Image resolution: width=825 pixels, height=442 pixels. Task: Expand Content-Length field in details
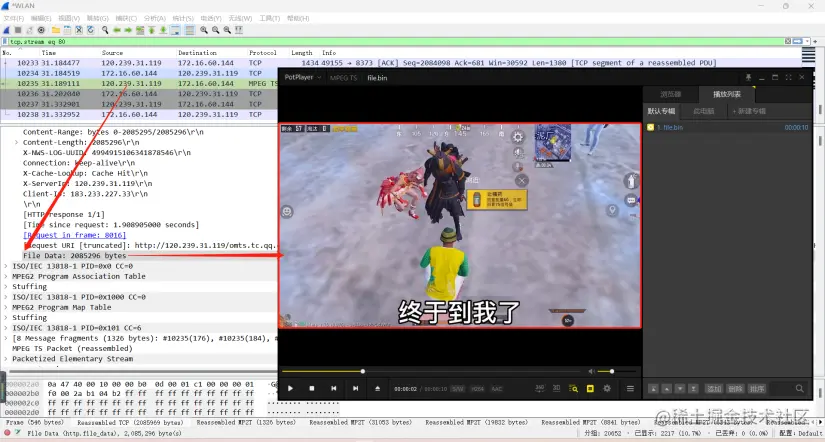click(x=16, y=142)
